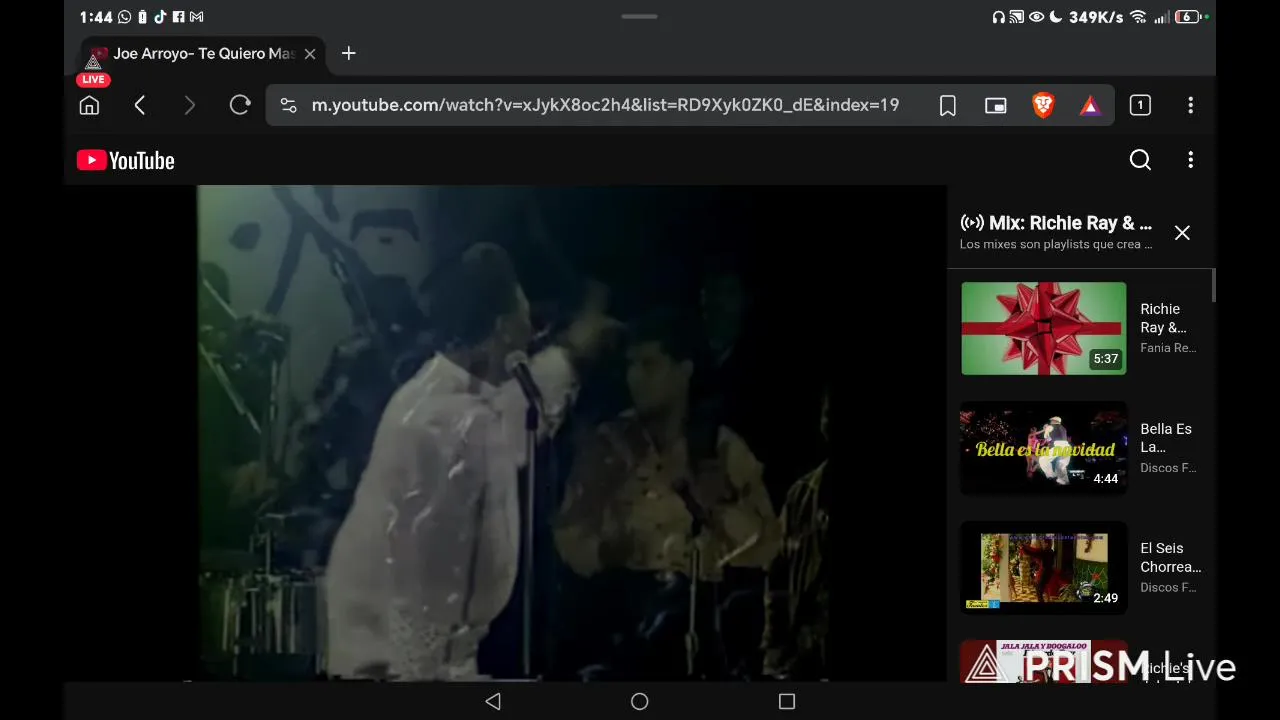The image size is (1280, 720).
Task: Show open tabs counter
Action: [x=1140, y=105]
